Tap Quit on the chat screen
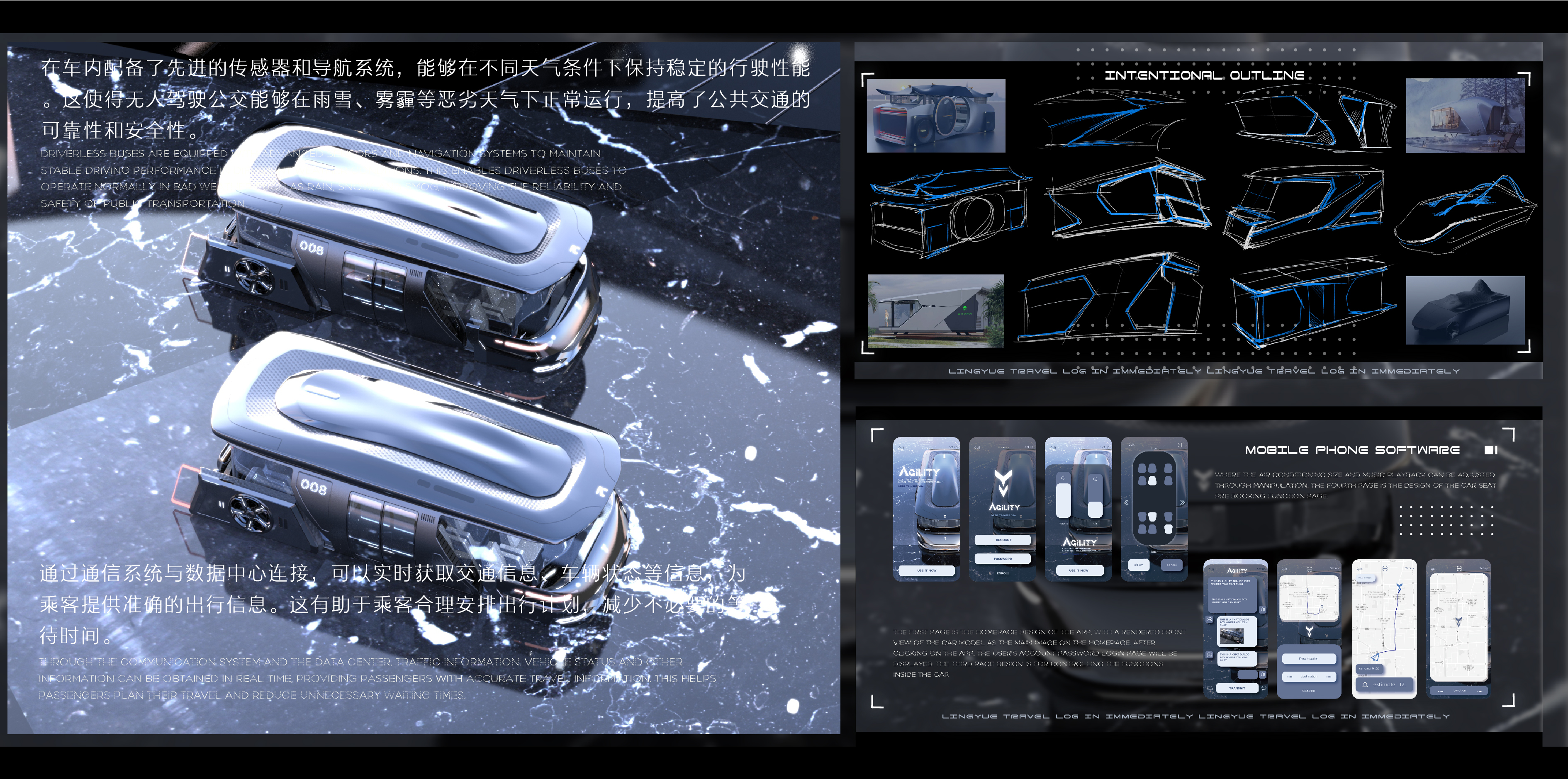The height and width of the screenshot is (779, 1568). (1212, 570)
